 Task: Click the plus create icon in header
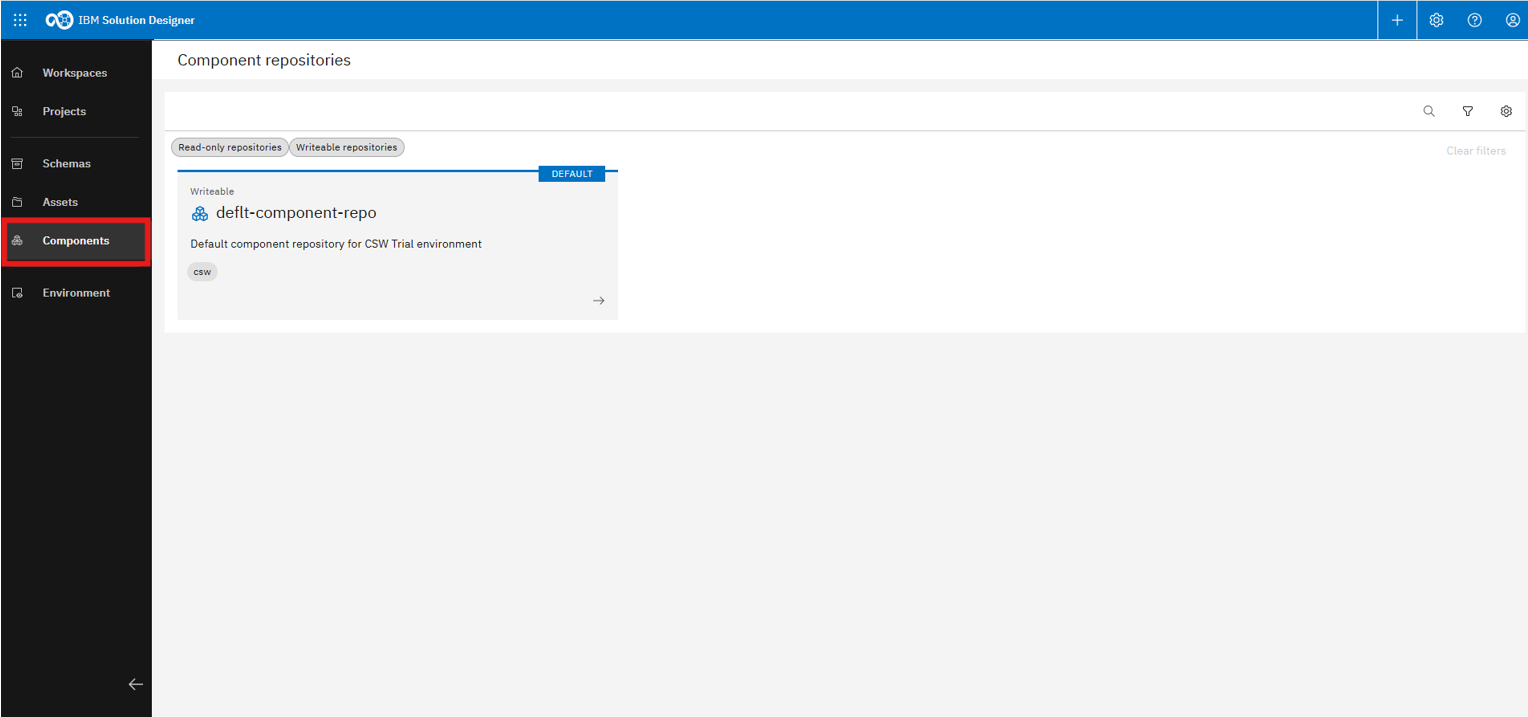pos(1397,20)
